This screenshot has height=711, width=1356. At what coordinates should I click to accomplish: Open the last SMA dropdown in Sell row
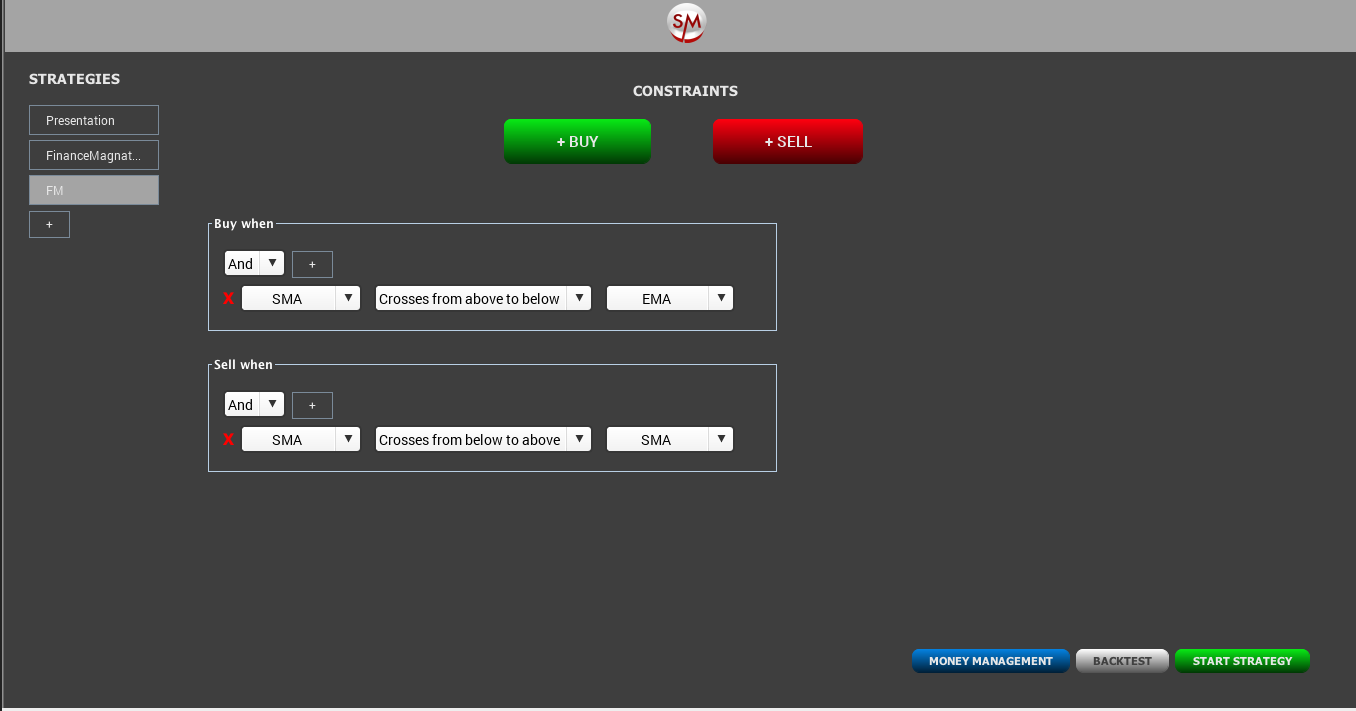coord(670,439)
